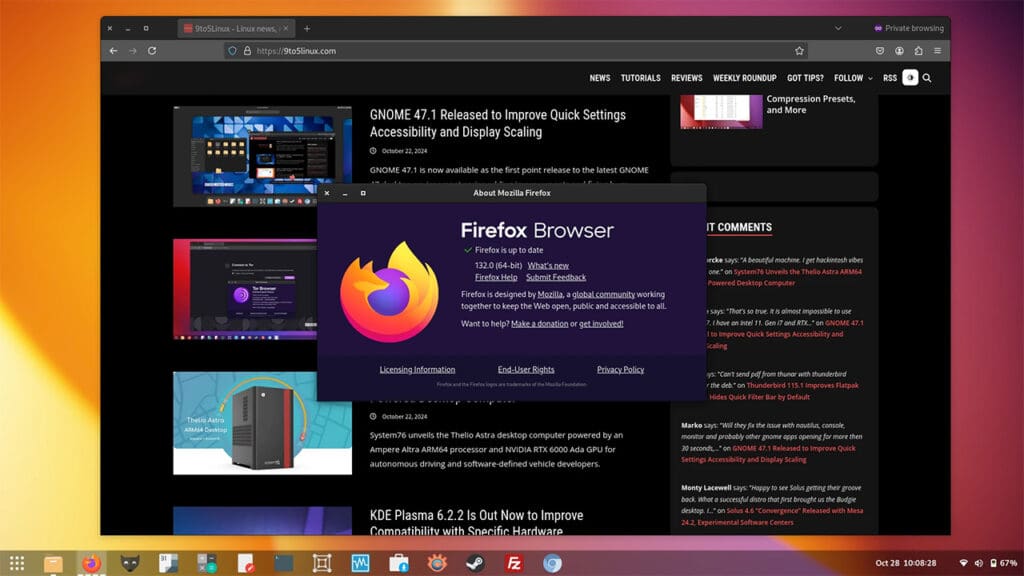The height and width of the screenshot is (576, 1024).
Task: Close the 9to5Linux tab
Action: pyautogui.click(x=285, y=28)
